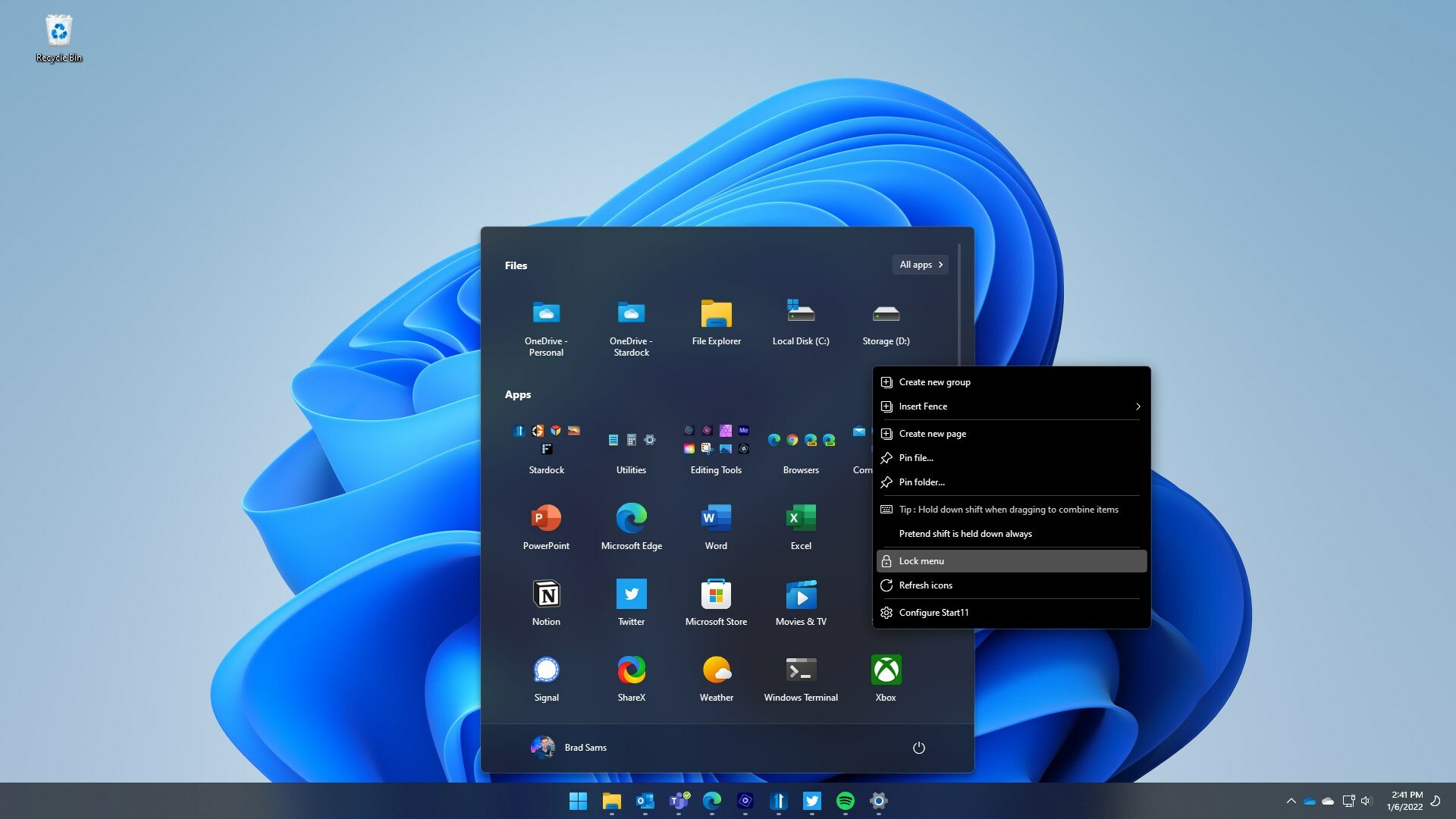The width and height of the screenshot is (1456, 819).
Task: Click Spotify in the taskbar
Action: [x=846, y=801]
